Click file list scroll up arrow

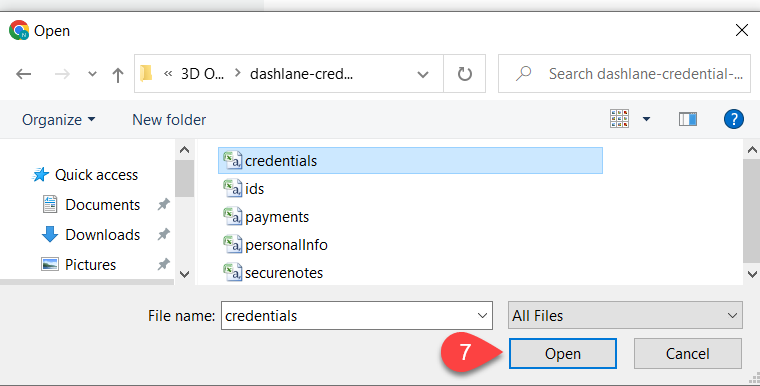(x=752, y=150)
